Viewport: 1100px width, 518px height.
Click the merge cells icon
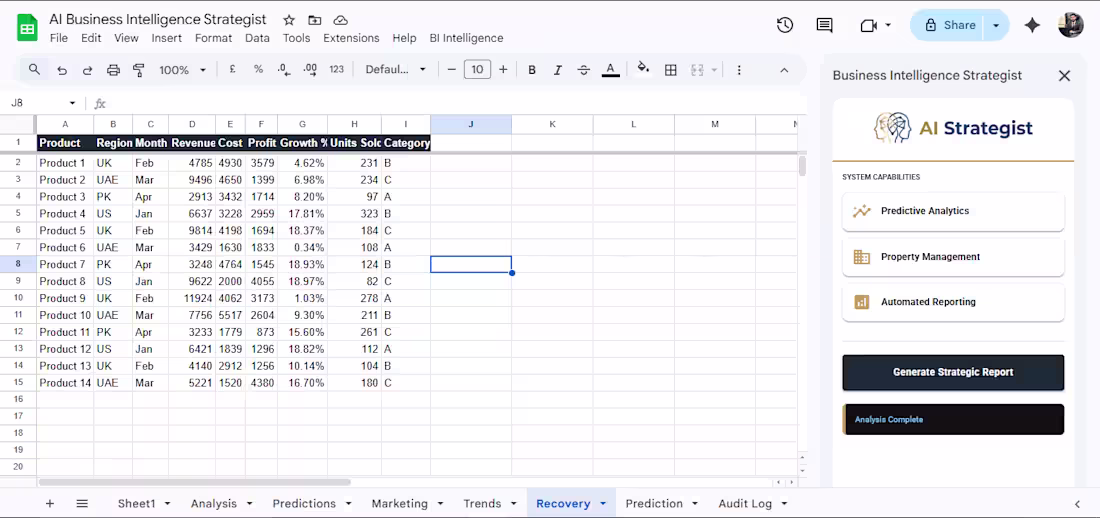(697, 70)
